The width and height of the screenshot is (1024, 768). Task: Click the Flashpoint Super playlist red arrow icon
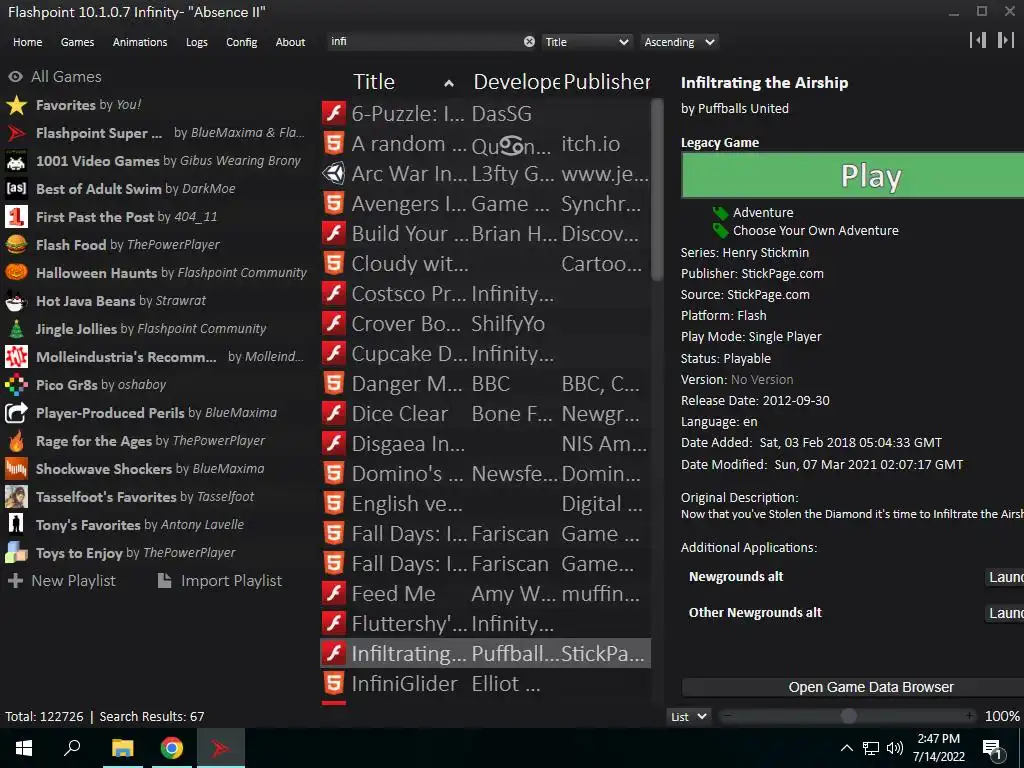(x=16, y=133)
